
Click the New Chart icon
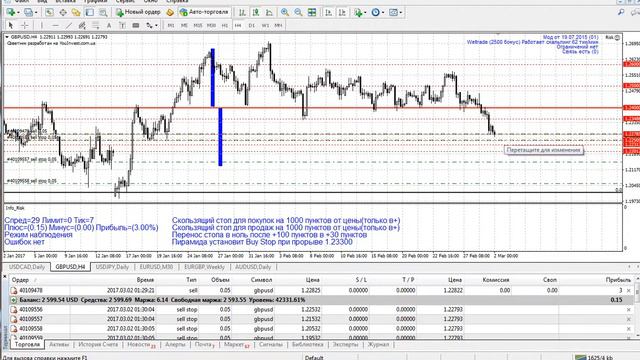[10, 12]
